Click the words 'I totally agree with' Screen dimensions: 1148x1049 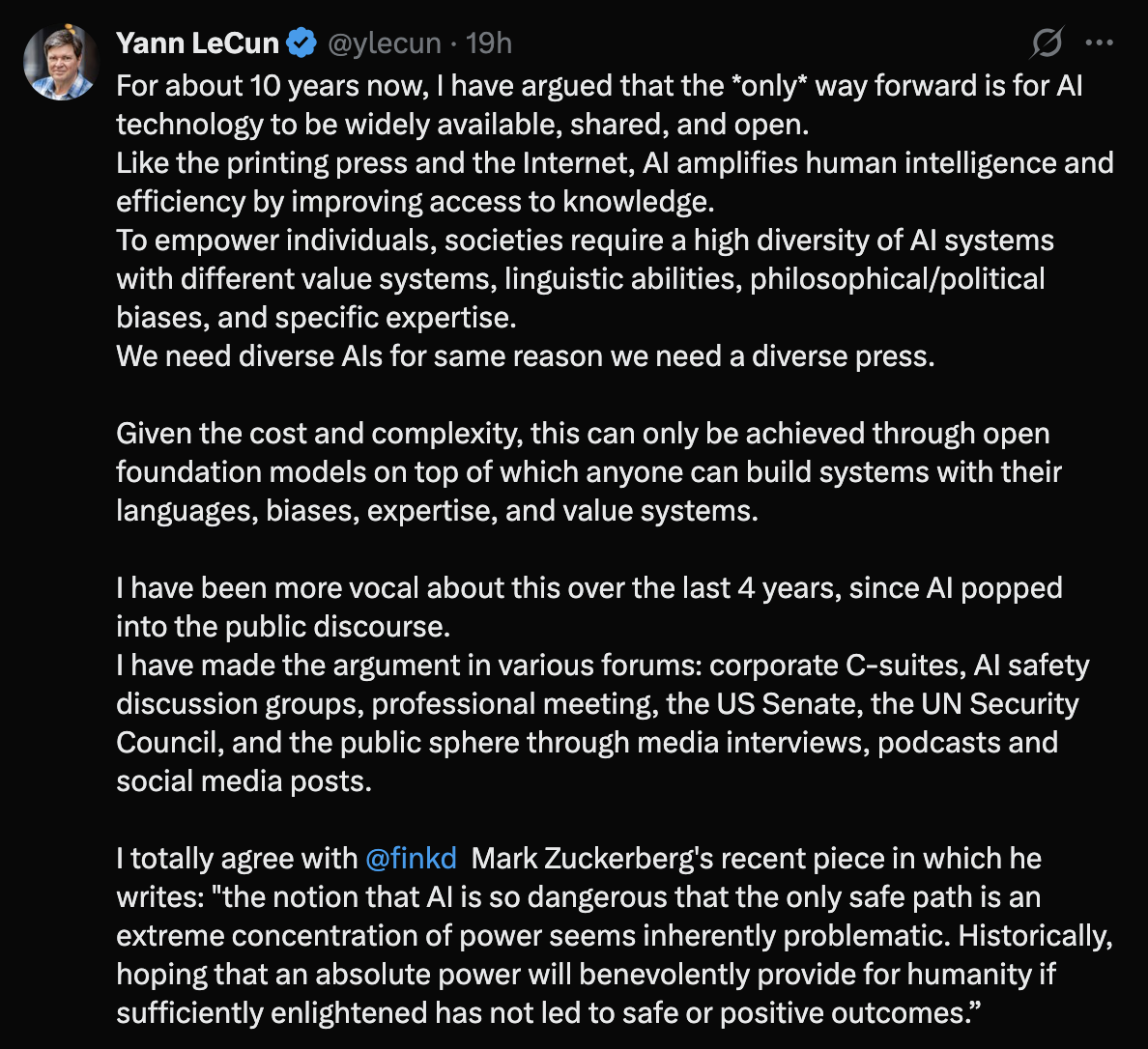237,858
